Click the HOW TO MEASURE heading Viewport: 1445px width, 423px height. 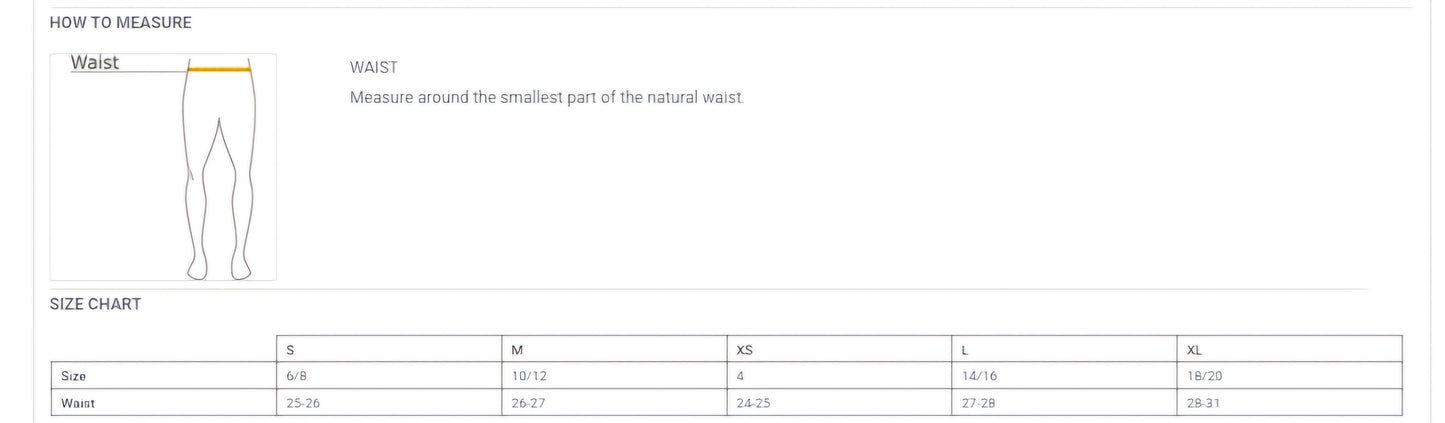point(120,23)
